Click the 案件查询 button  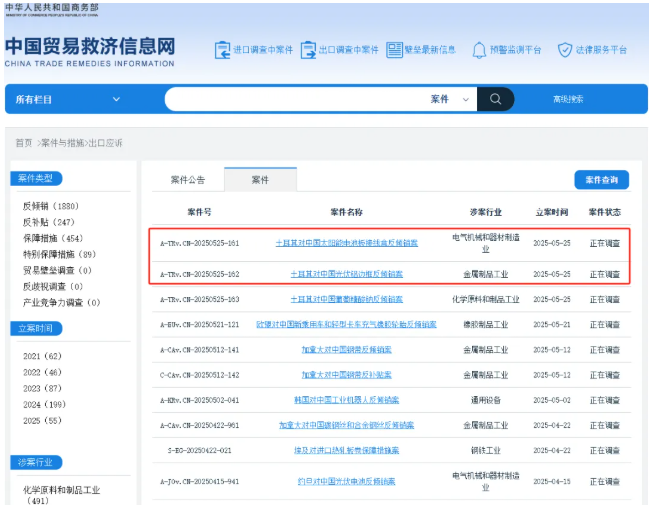click(601, 180)
